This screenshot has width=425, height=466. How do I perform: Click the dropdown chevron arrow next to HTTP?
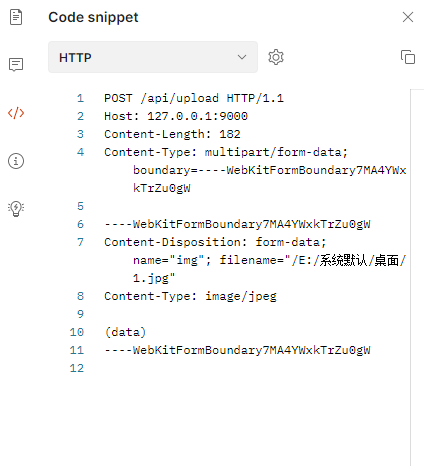(242, 57)
